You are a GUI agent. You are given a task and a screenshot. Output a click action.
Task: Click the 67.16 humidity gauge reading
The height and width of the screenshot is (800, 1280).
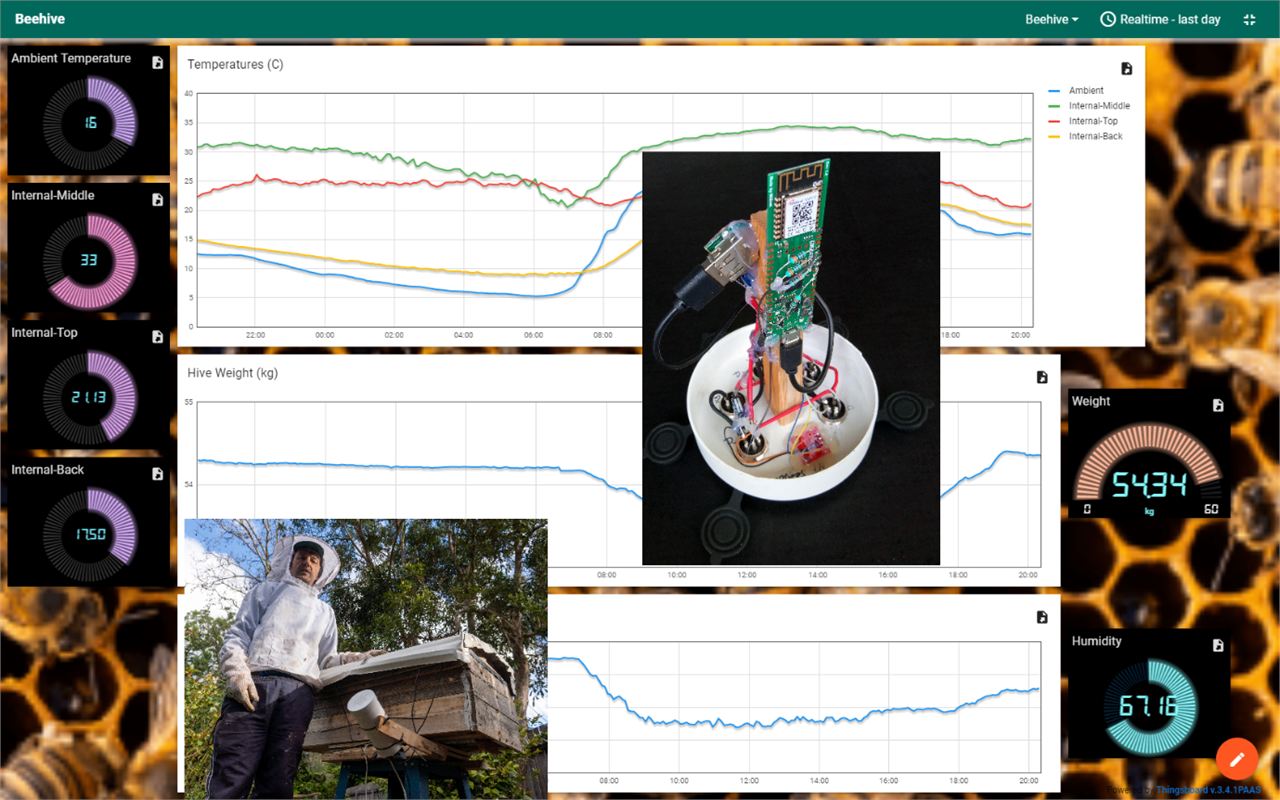tap(1147, 707)
